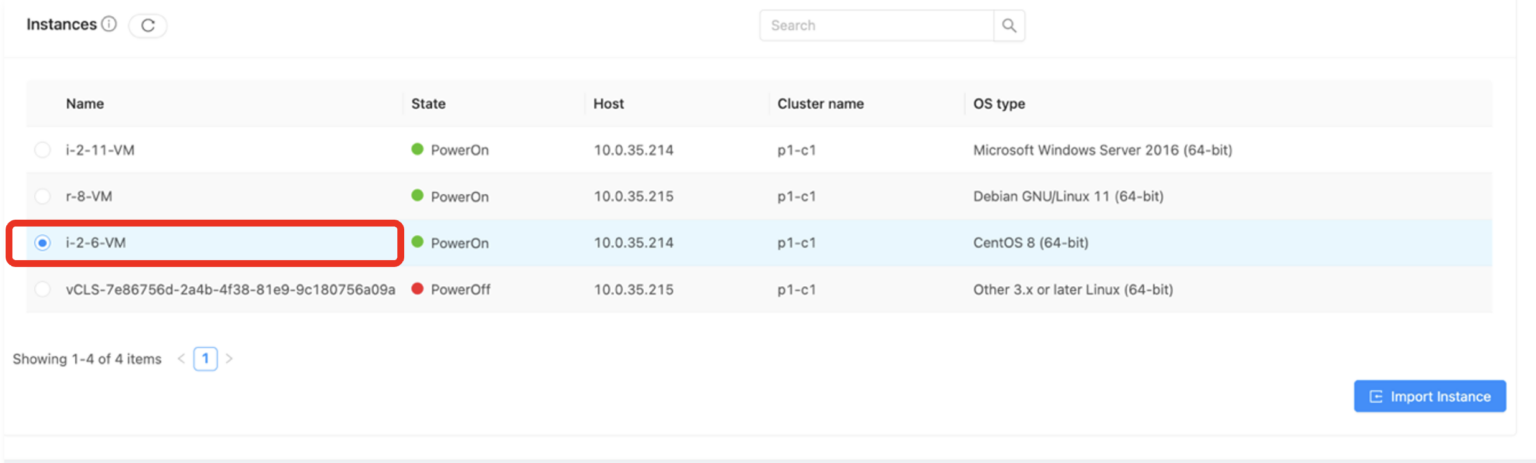Select radio button for i-2-6-VM
1536x463 pixels.
pos(42,243)
